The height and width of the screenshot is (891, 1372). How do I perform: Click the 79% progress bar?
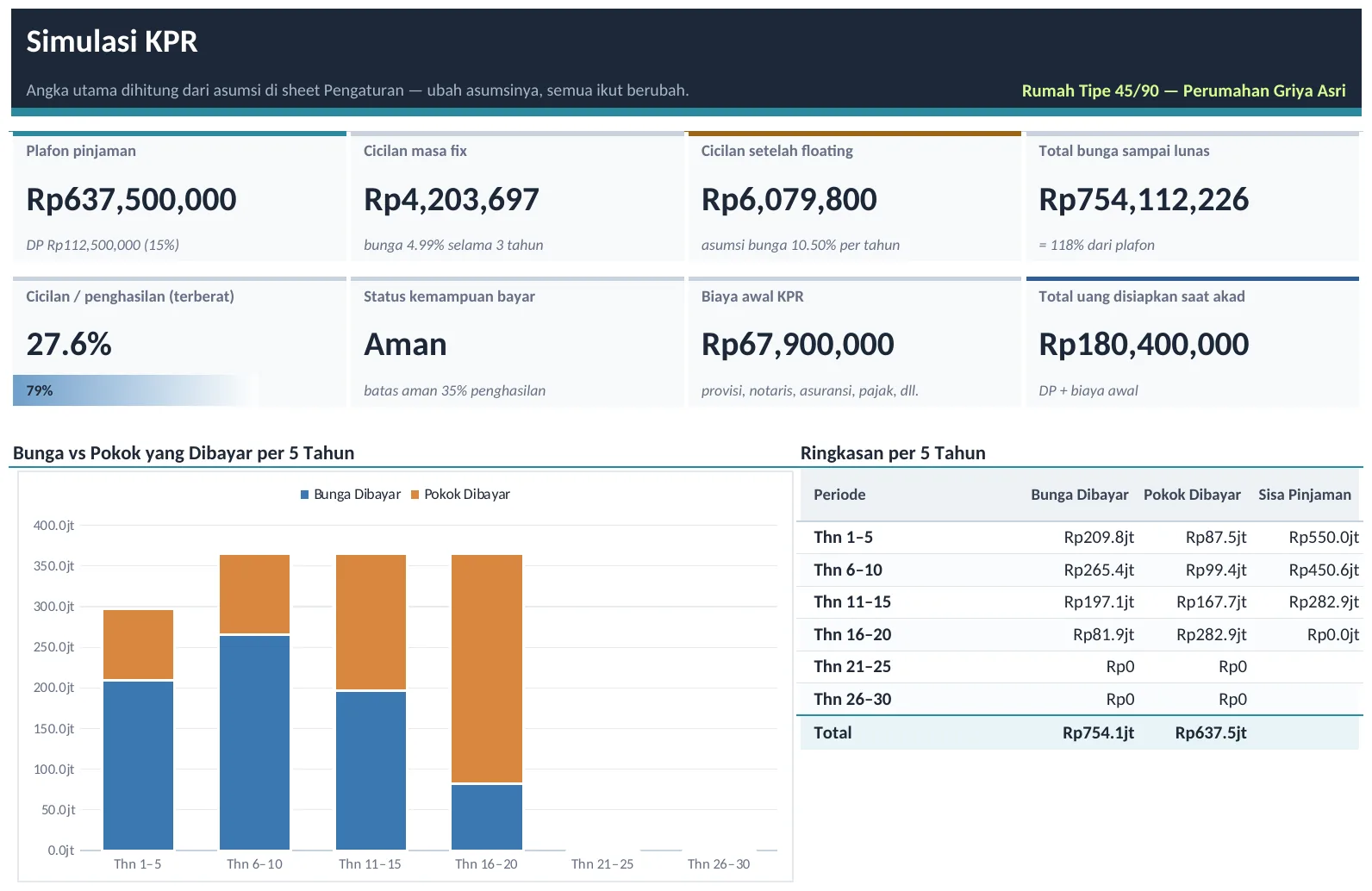click(136, 390)
